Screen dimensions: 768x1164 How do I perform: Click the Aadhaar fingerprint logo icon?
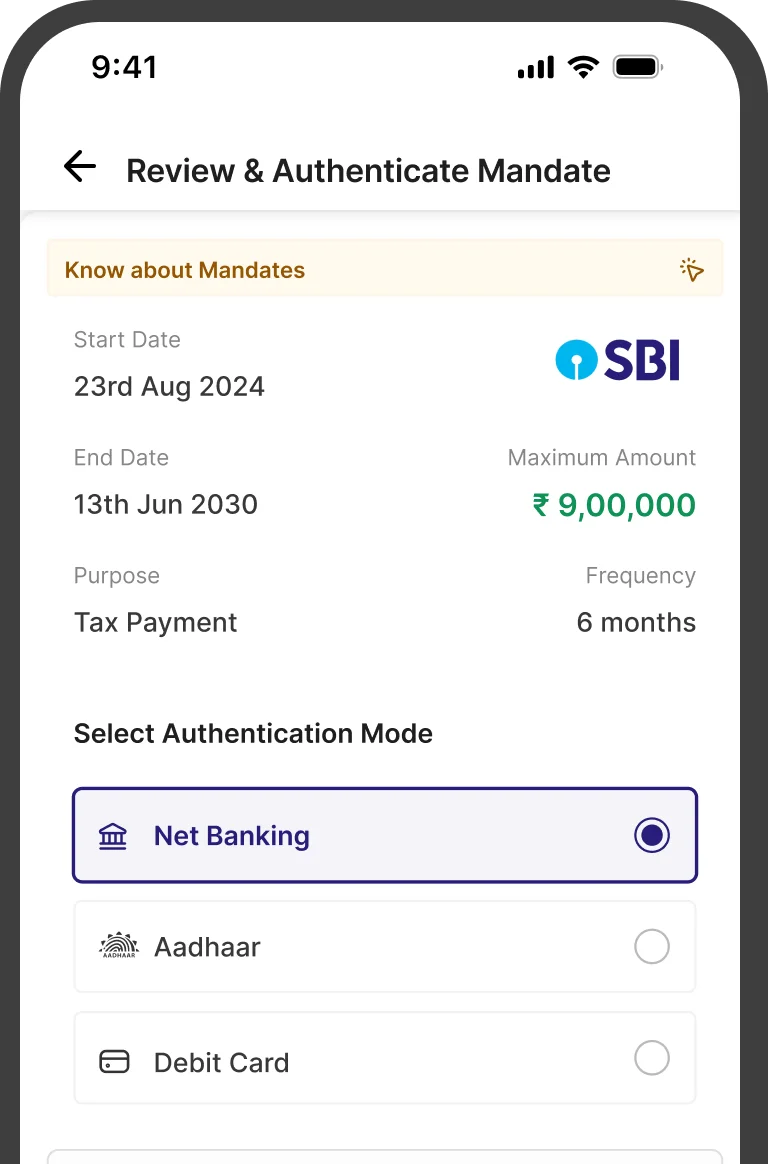(x=119, y=946)
